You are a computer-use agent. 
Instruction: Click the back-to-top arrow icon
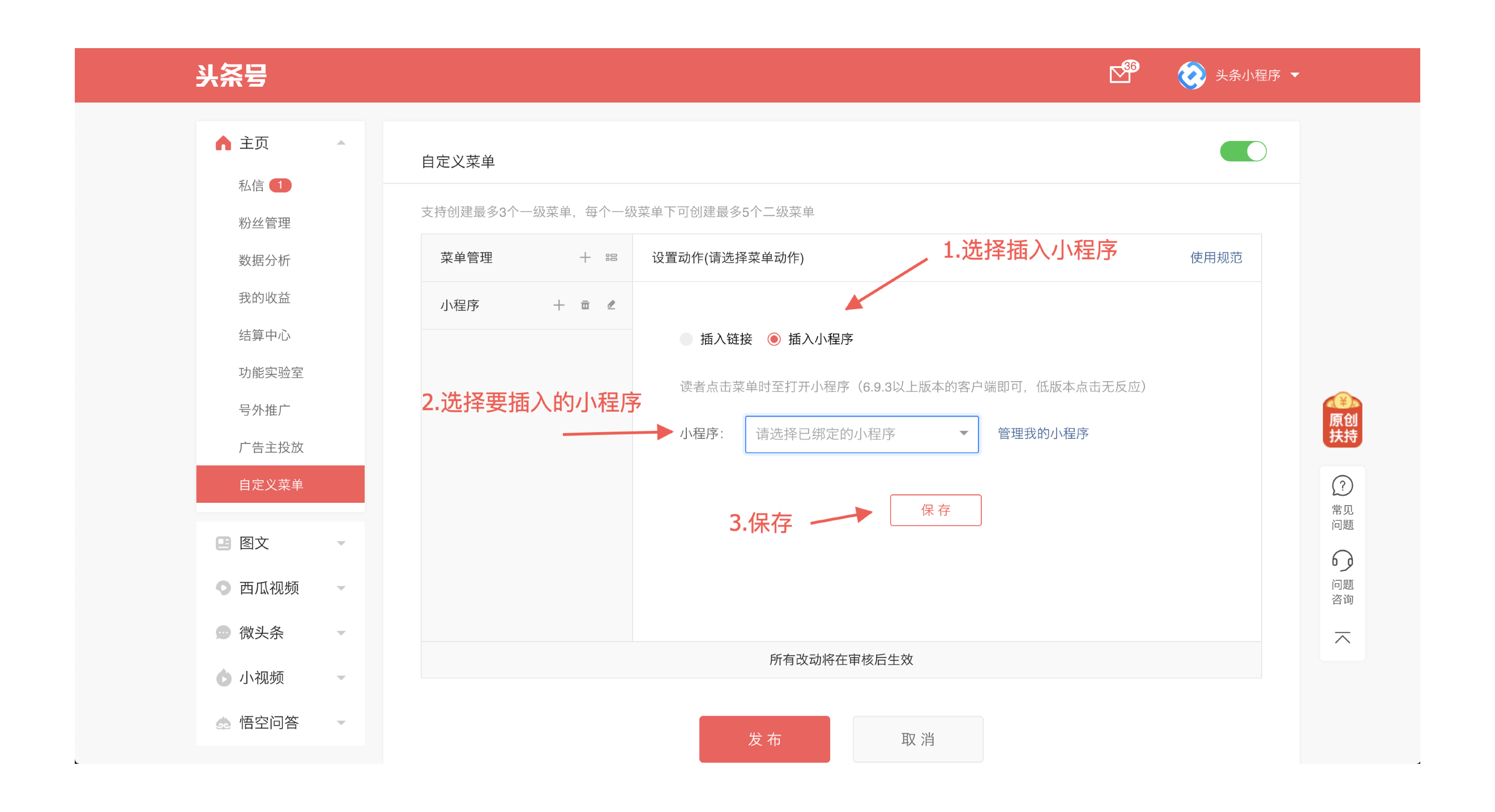coord(1342,638)
